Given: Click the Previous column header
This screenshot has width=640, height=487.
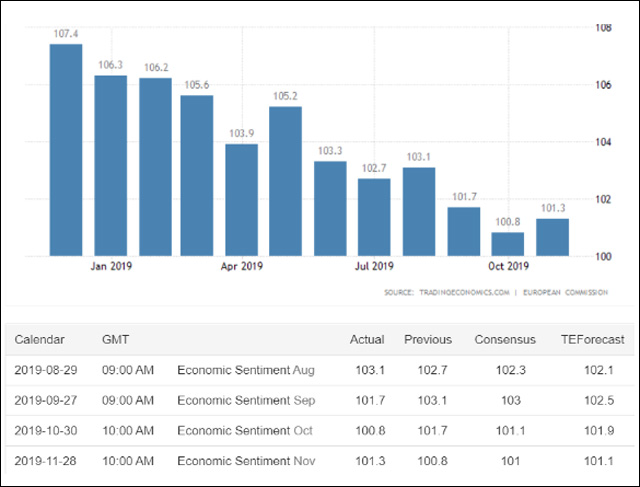Looking at the screenshot, I should point(428,340).
